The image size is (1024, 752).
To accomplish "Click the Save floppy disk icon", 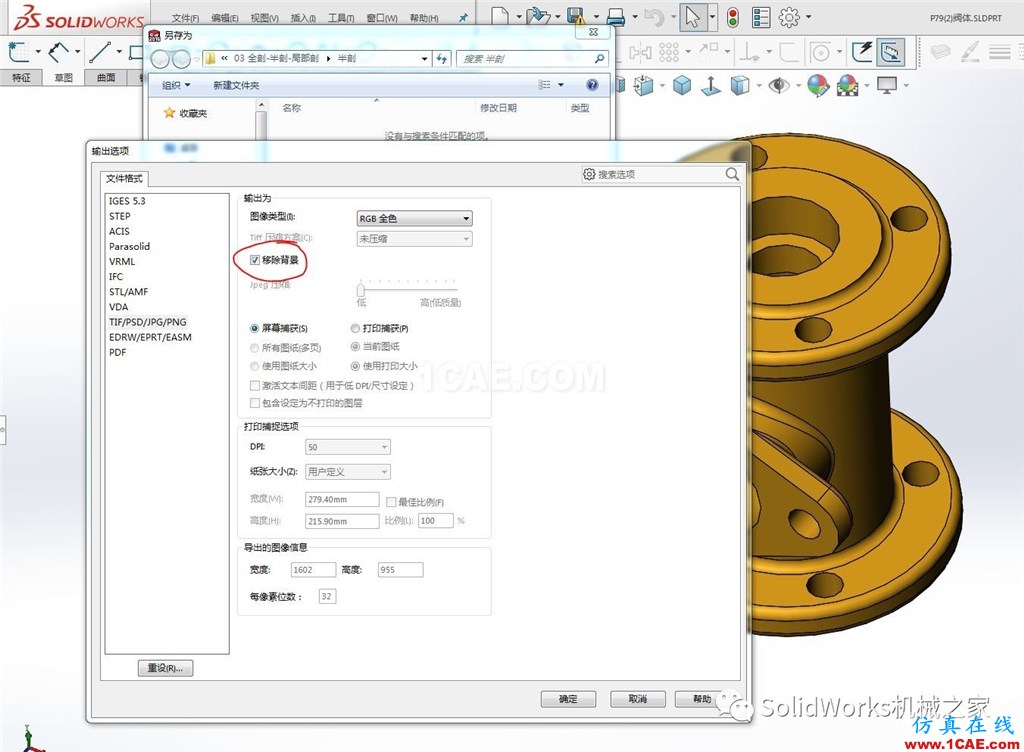I will 576,16.
